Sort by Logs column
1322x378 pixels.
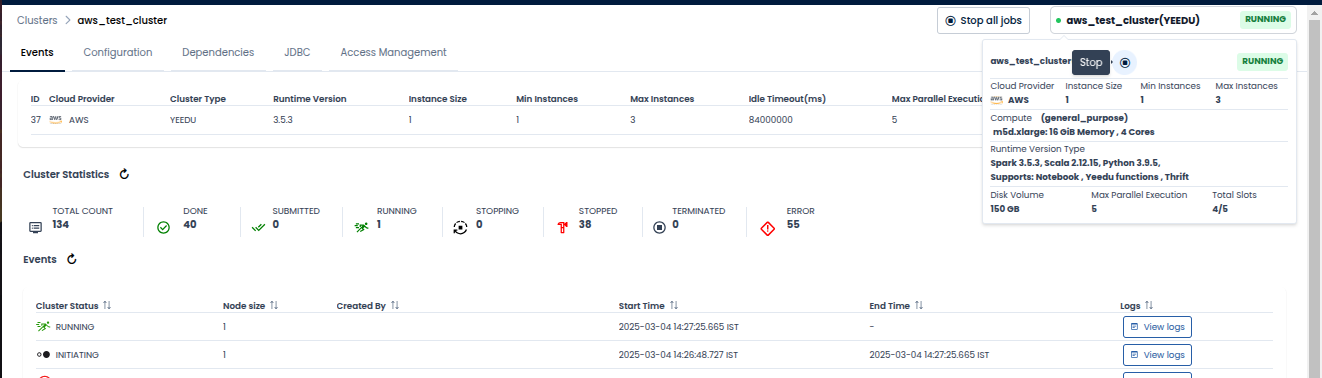coord(1149,306)
